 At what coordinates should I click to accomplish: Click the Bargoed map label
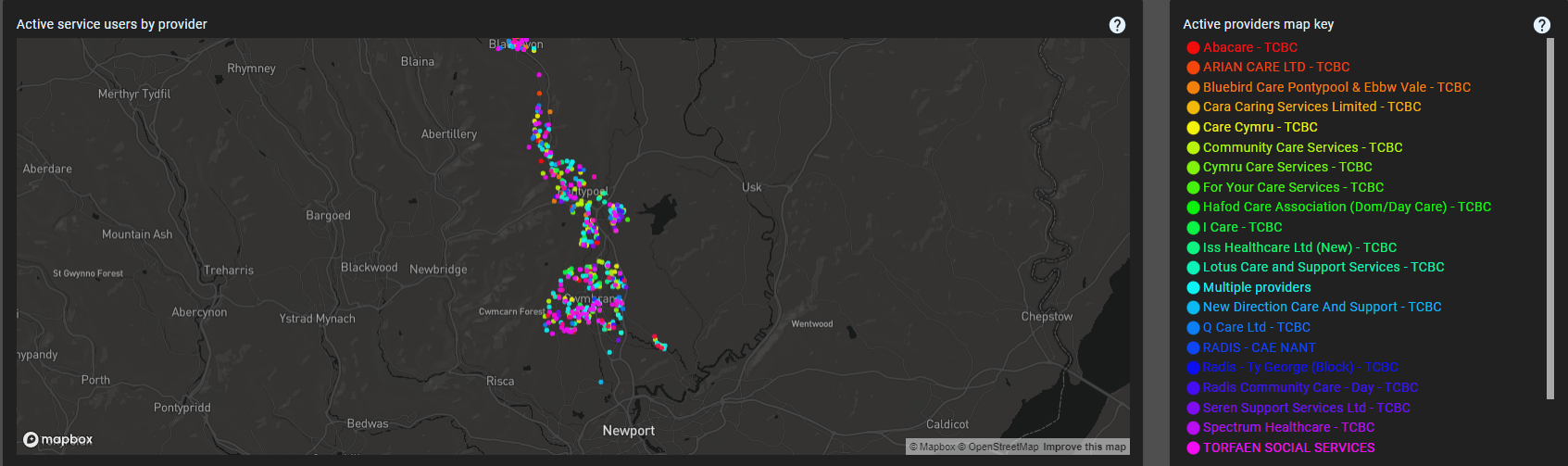[x=328, y=216]
